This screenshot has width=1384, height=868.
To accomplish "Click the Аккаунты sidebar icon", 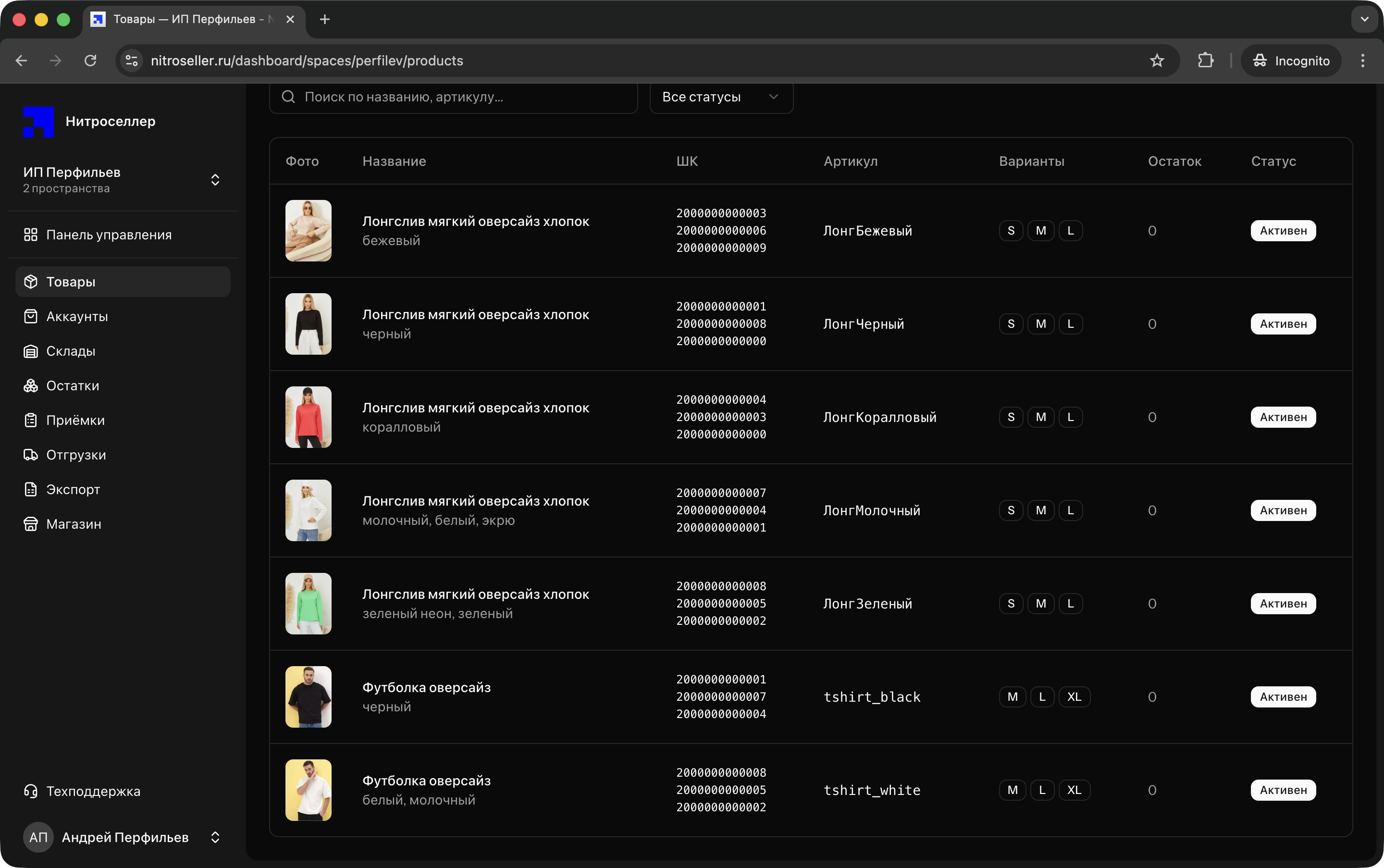I will click(30, 316).
